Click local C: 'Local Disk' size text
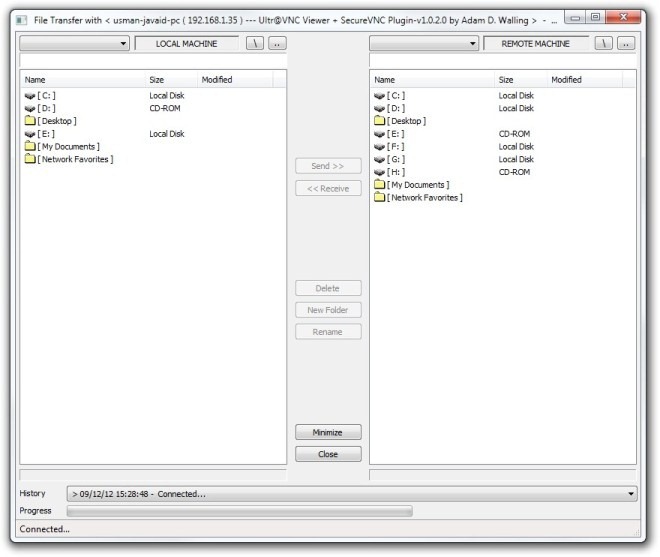Screen dimensions: 660x557 click(167, 96)
